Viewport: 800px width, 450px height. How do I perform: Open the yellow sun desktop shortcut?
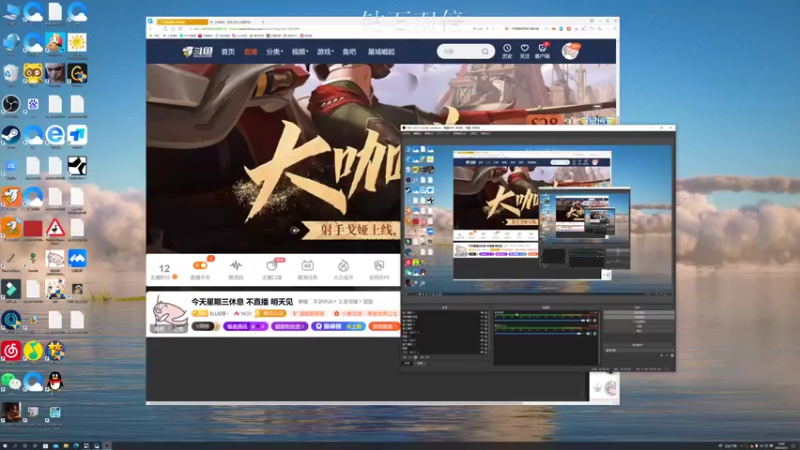pyautogui.click(x=77, y=43)
